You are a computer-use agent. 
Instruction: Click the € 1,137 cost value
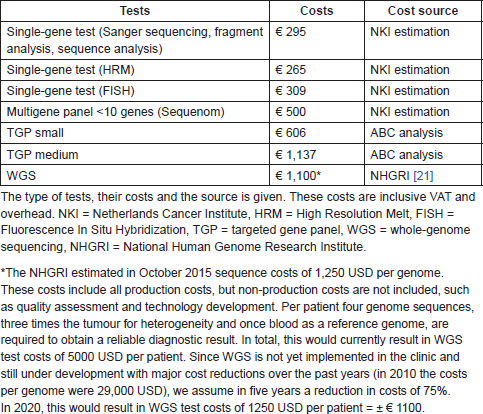(x=295, y=154)
